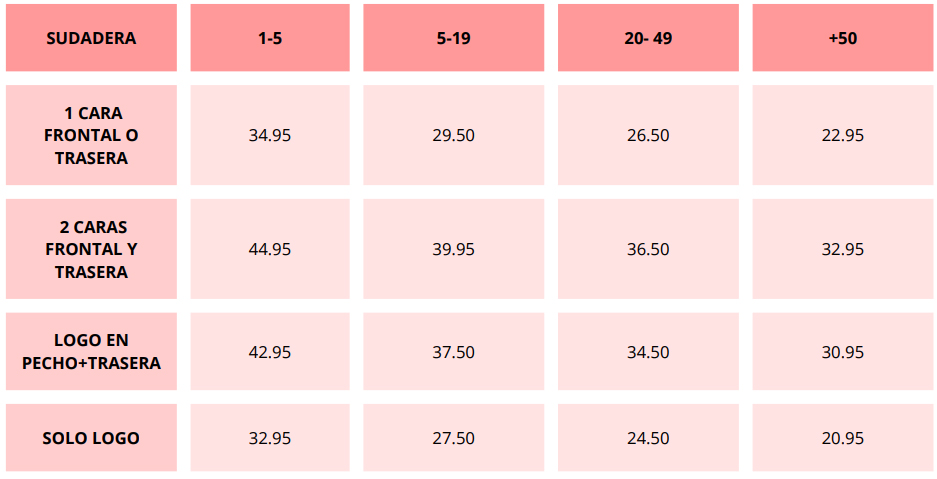937x479 pixels.
Task: Click the 36.50 price cell
Action: tap(648, 249)
